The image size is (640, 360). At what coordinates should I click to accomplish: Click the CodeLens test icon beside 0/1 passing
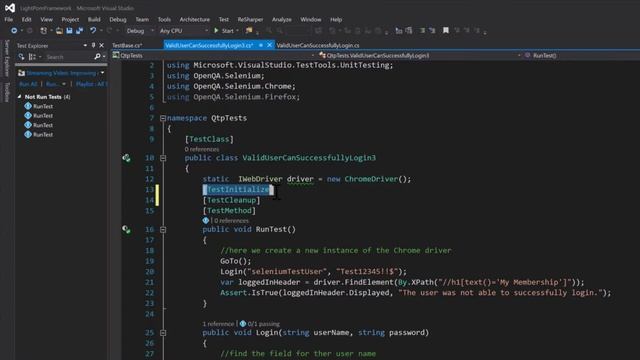point(243,324)
